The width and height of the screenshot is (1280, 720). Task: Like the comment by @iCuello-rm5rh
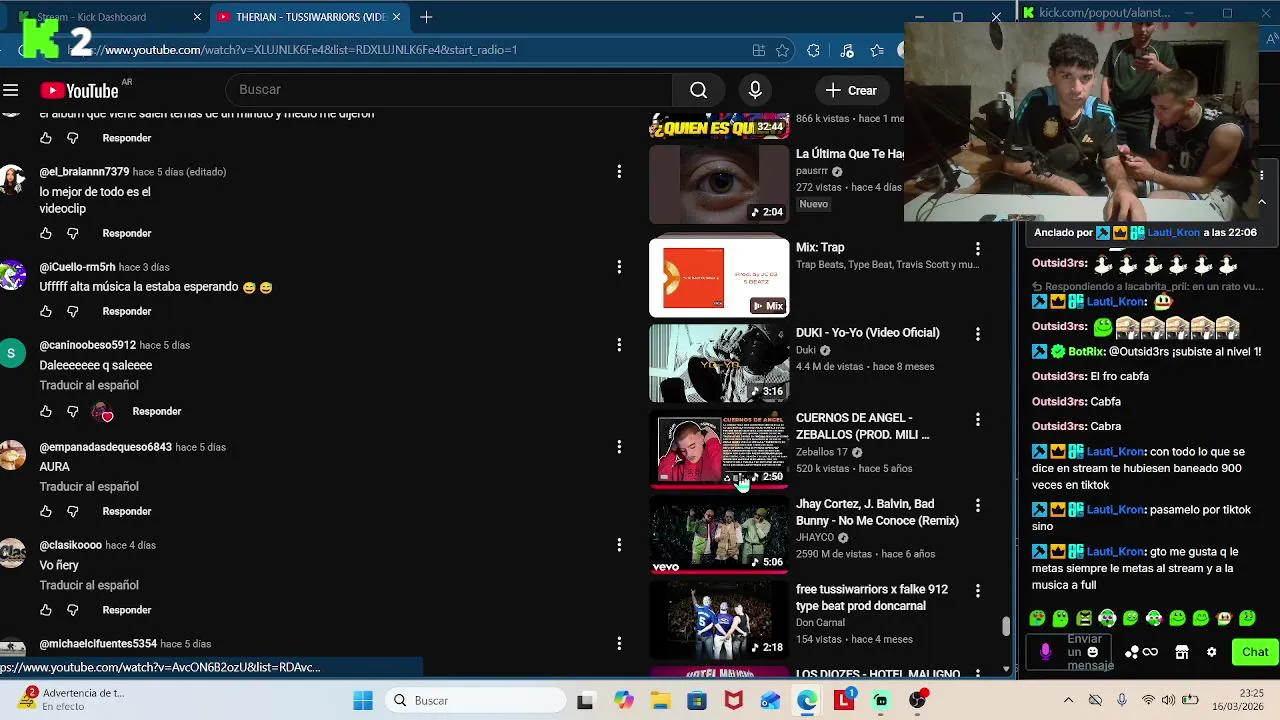(46, 311)
